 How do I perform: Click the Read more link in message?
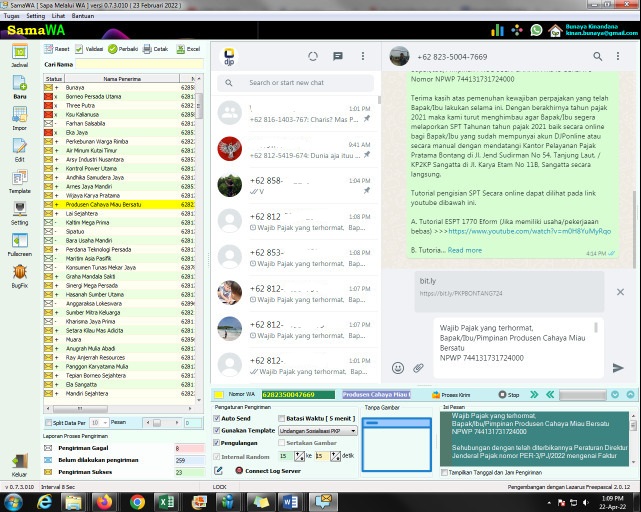coord(464,250)
